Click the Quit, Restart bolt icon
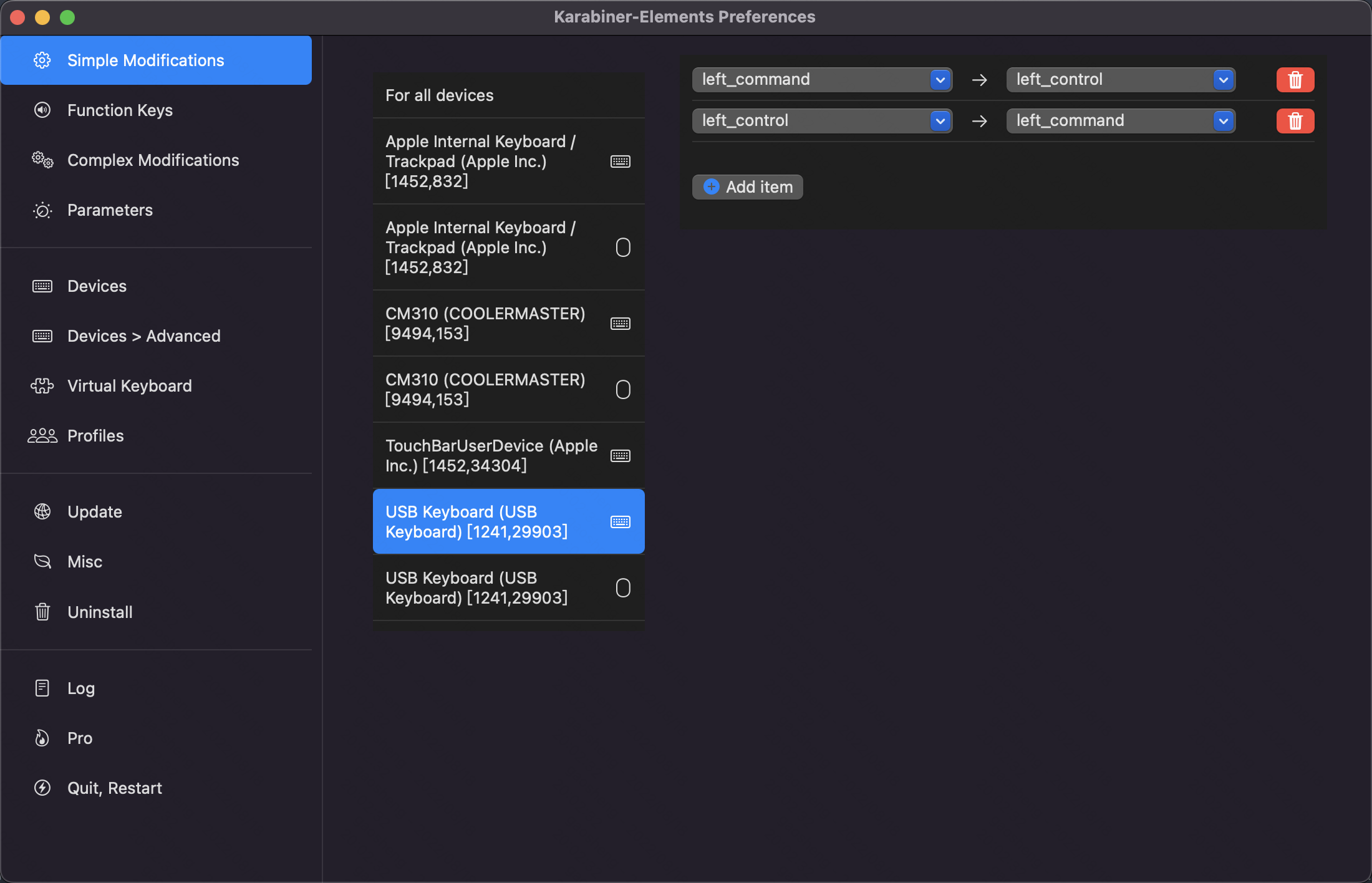Viewport: 1372px width, 883px height. click(42, 788)
